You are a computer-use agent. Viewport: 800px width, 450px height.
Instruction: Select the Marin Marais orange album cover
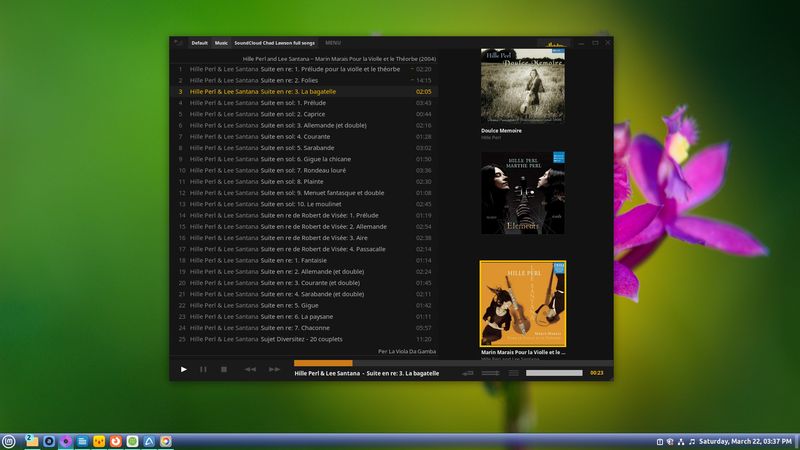tap(522, 304)
